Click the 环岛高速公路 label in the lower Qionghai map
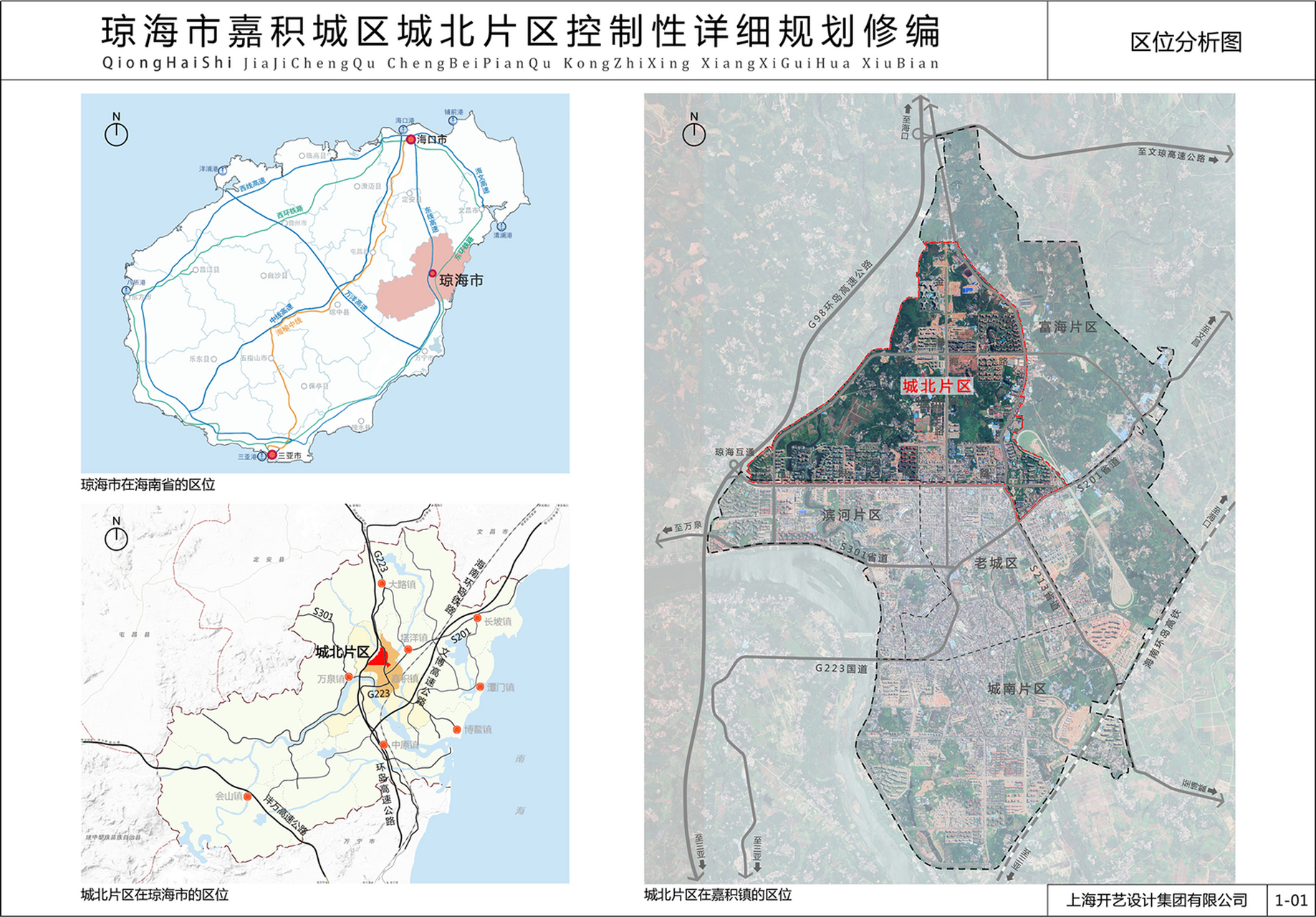 coord(385,794)
